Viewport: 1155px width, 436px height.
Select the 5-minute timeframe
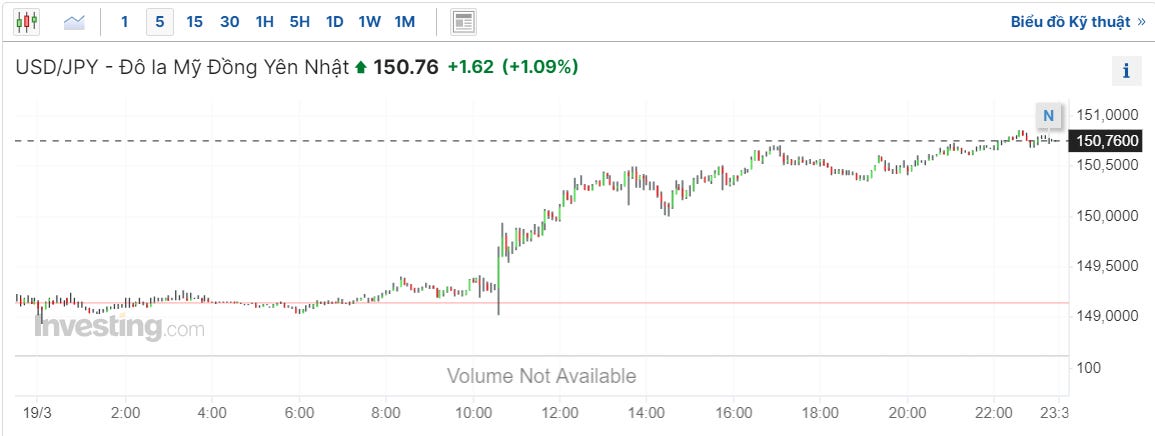159,21
